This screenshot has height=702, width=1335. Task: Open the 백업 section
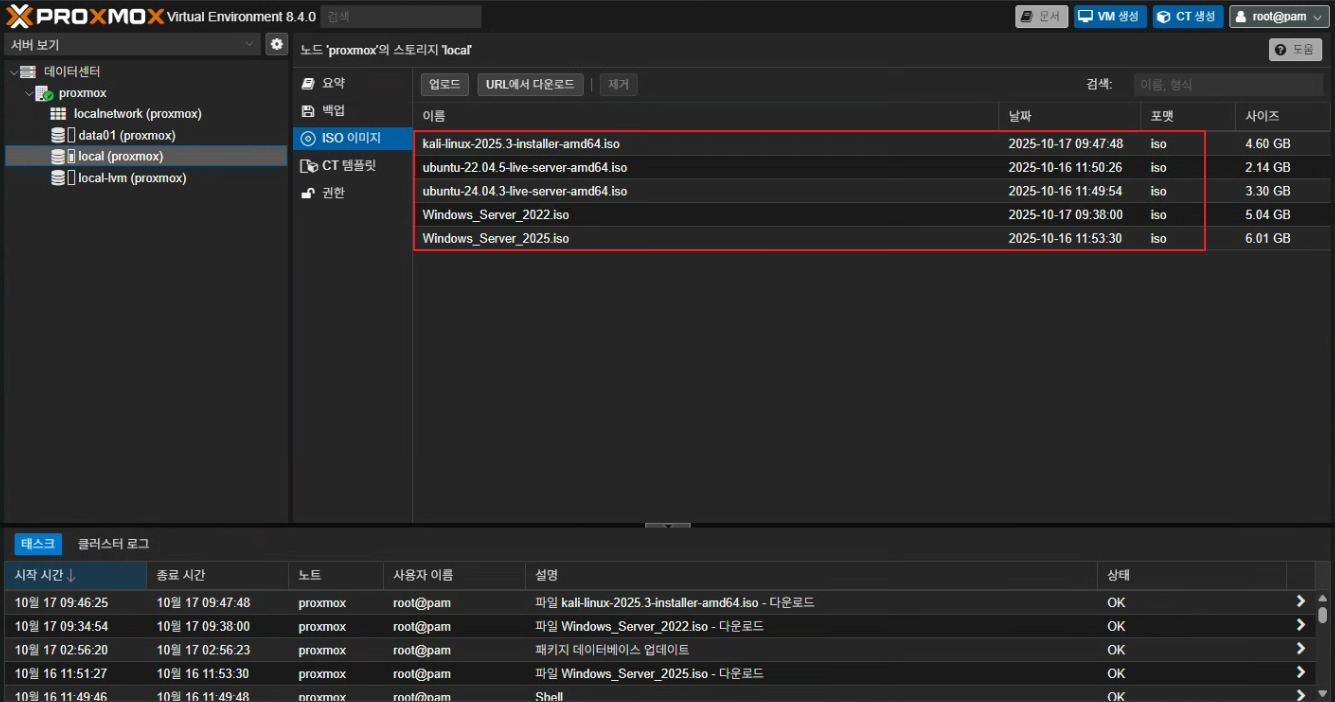[352, 111]
